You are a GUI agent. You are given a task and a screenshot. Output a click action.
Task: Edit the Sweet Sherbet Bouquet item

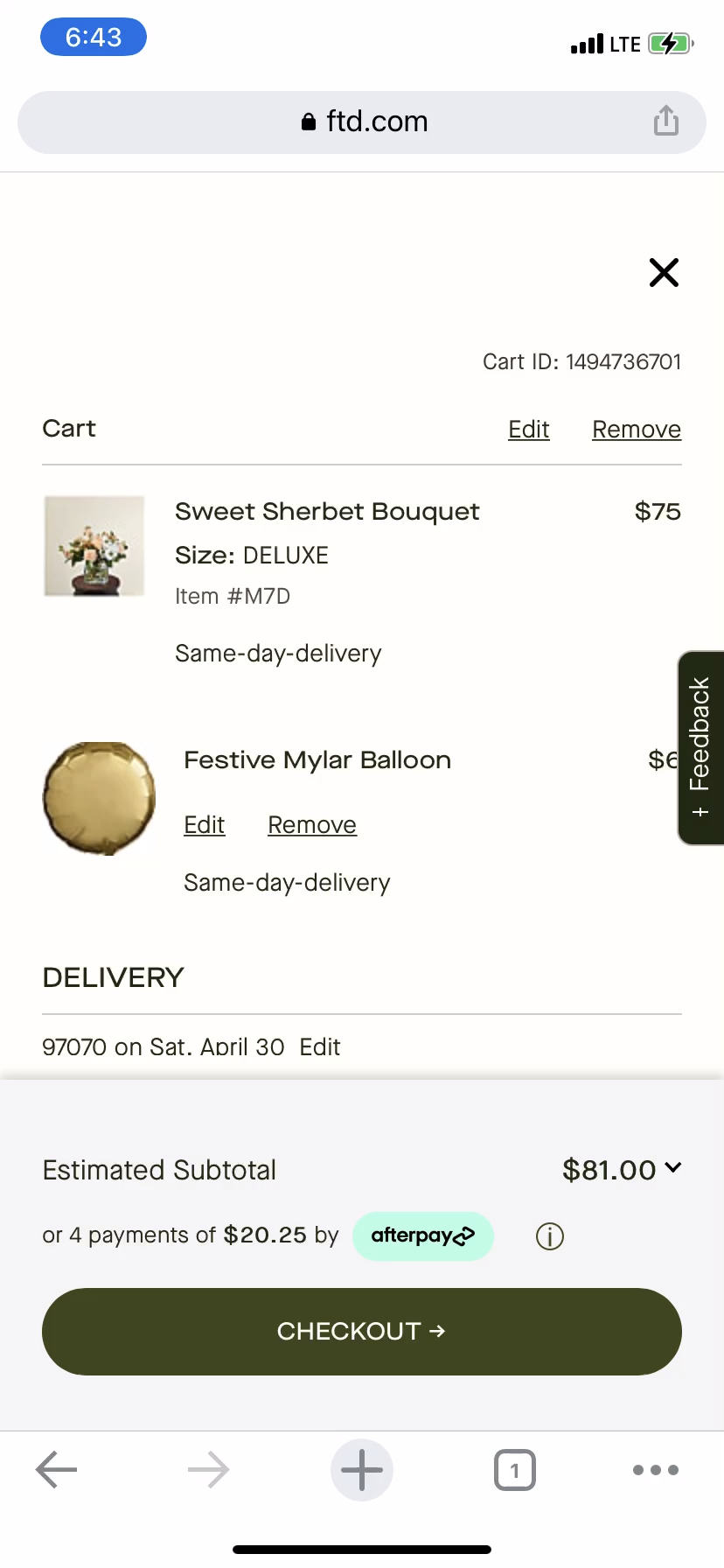point(529,430)
